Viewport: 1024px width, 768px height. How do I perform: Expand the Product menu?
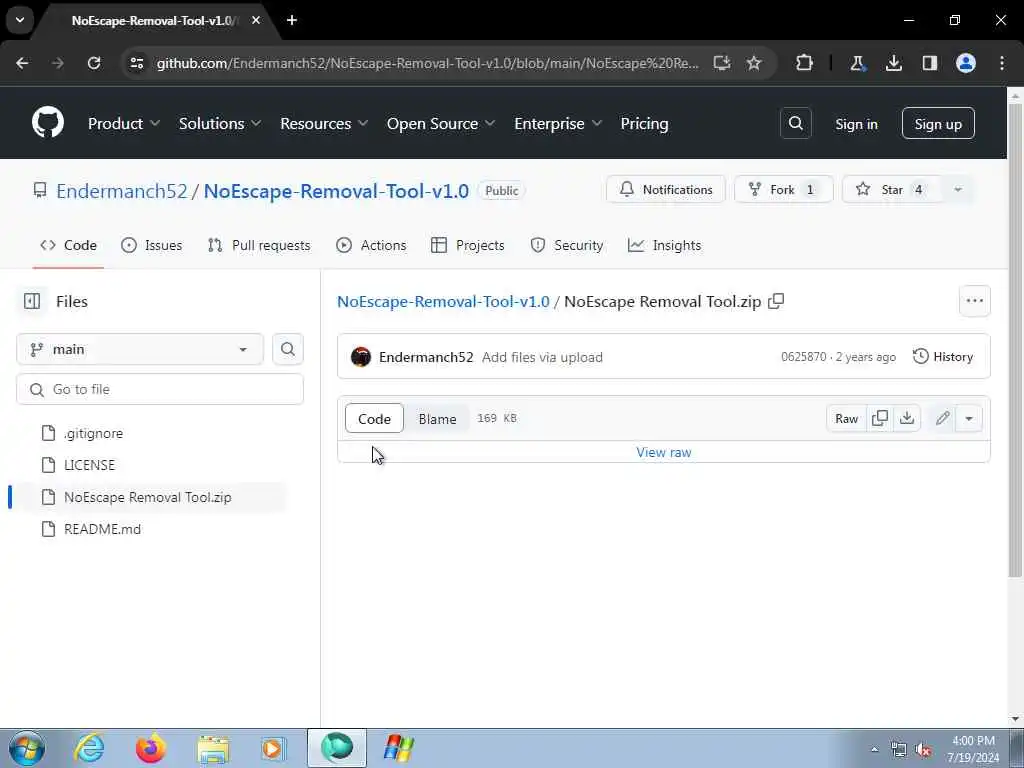pyautogui.click(x=123, y=123)
